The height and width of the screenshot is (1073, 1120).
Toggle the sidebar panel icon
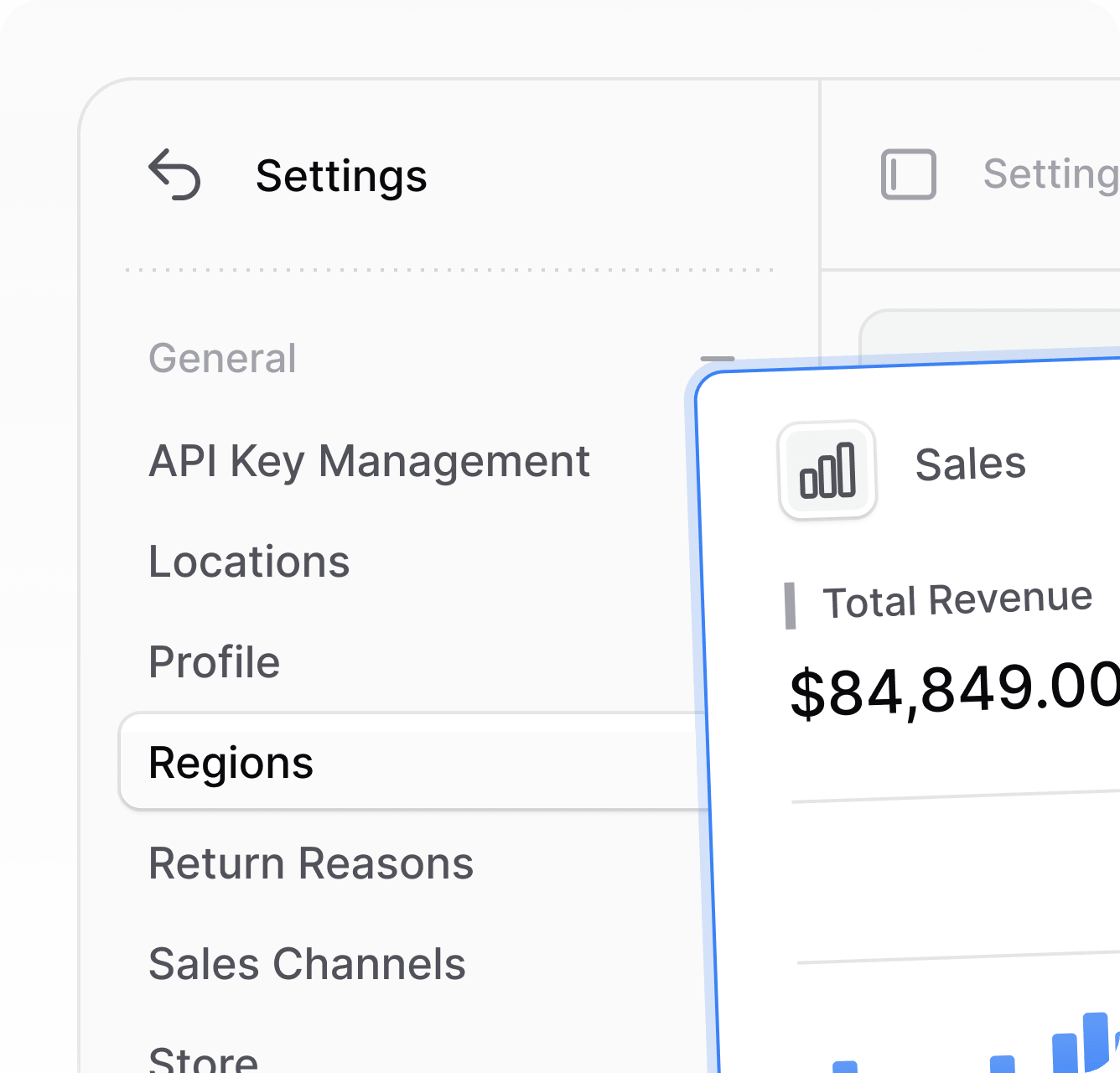coord(908,174)
